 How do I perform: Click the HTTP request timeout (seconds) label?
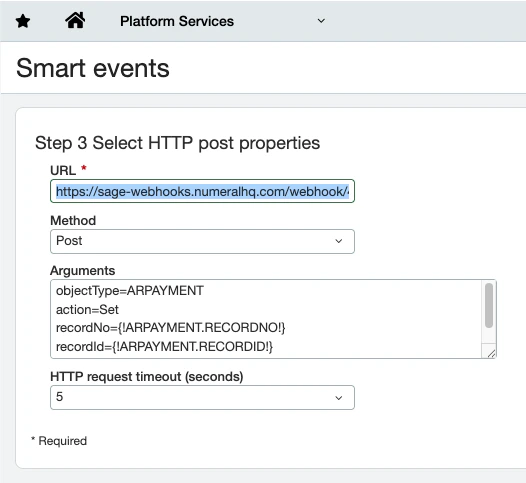[x=147, y=377]
